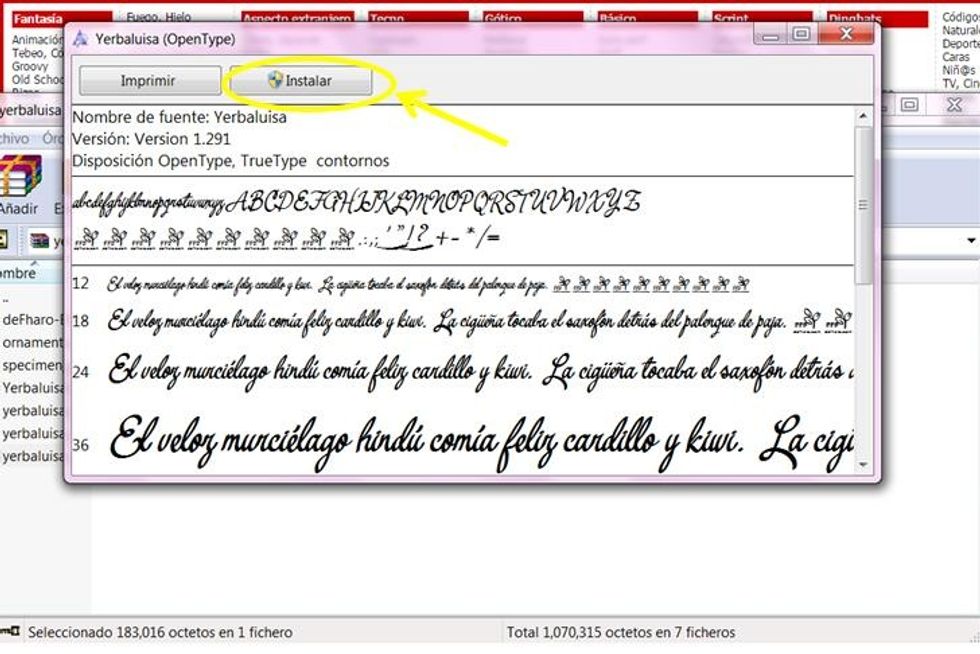This screenshot has width=980, height=654.
Task: Click the archive icon beside yerbaluisa in the address bar
Action: [x=38, y=241]
